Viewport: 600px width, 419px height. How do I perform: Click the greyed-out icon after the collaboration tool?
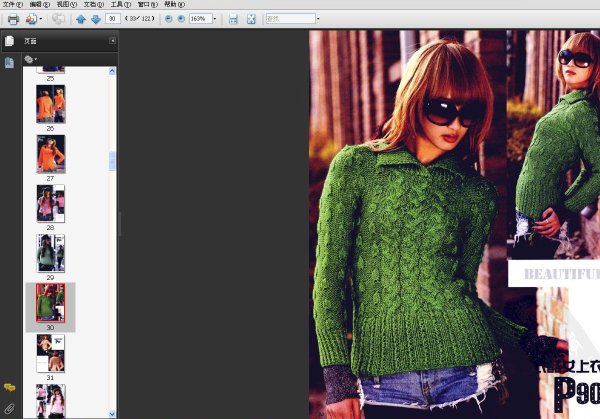tap(58, 19)
